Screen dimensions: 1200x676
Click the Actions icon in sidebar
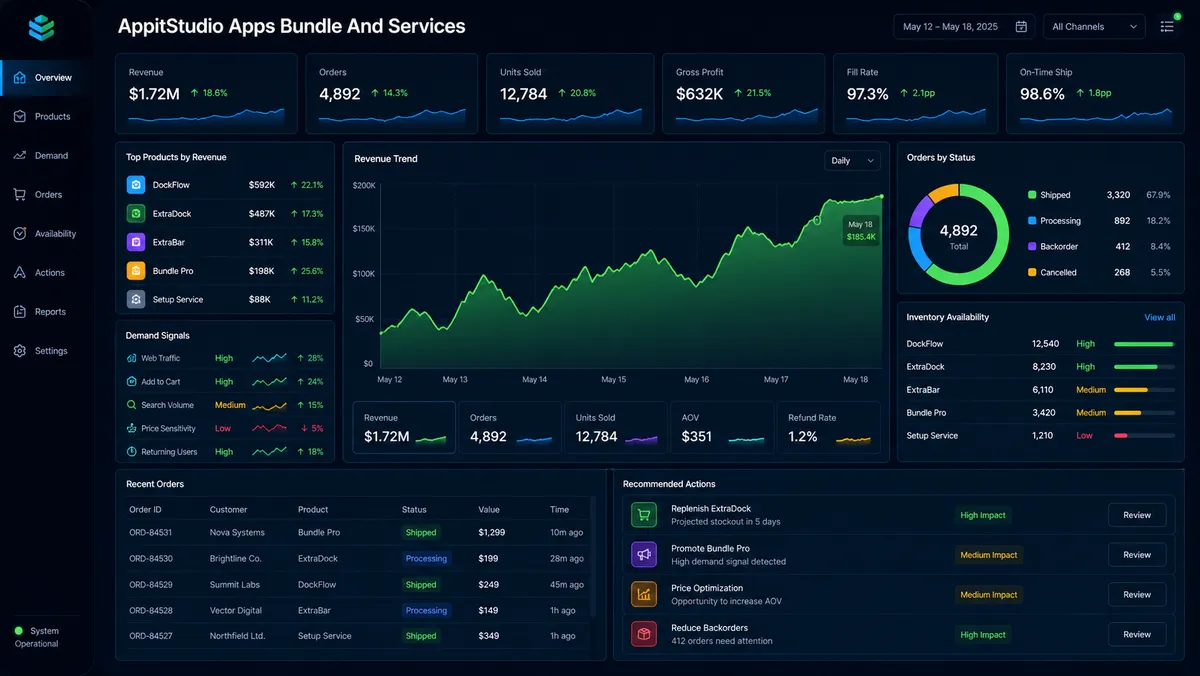[x=20, y=272]
